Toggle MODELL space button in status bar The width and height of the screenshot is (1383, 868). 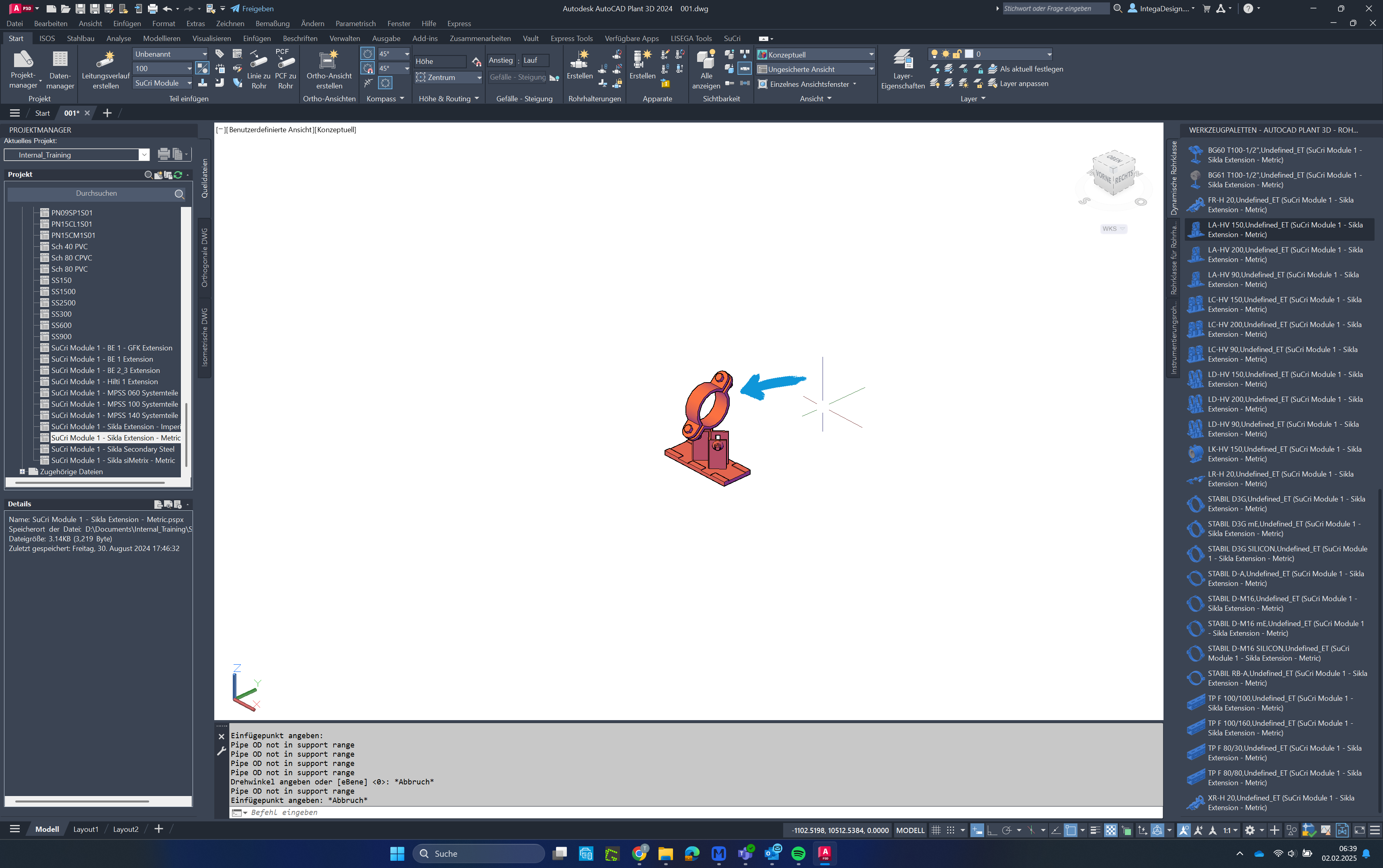tap(910, 830)
